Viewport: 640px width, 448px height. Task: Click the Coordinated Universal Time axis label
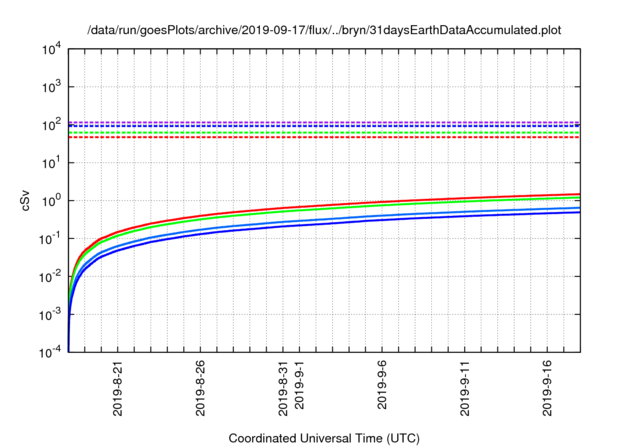tap(324, 438)
